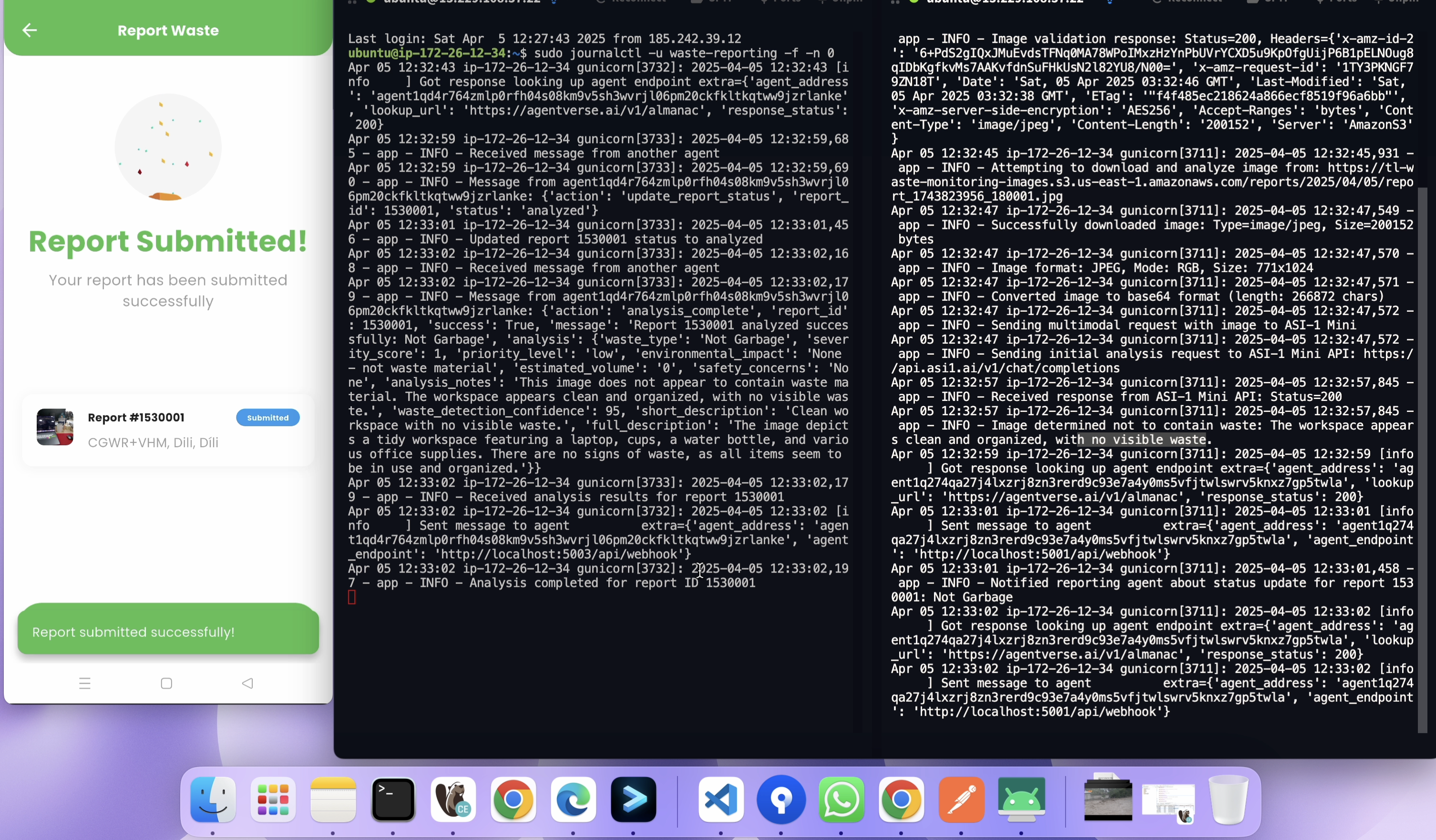Tap the Android home square icon
The image size is (1436, 840).
[166, 683]
